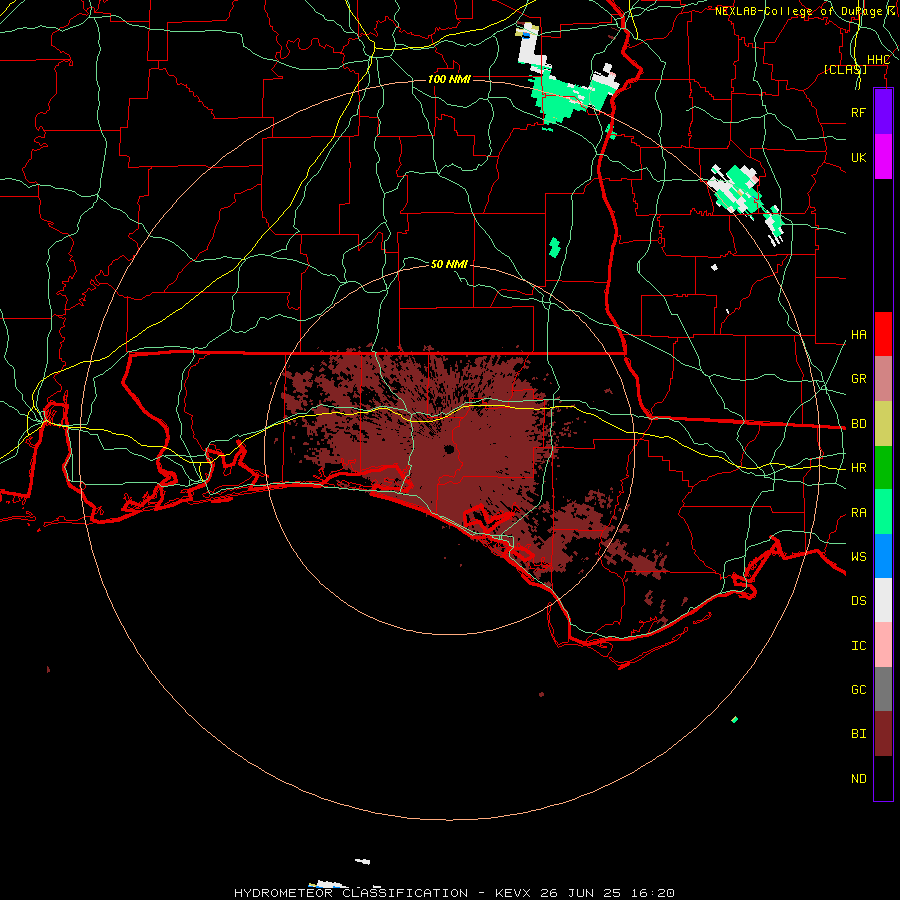This screenshot has height=900, width=900.
Task: Click the GC legend label
Action: 858,690
